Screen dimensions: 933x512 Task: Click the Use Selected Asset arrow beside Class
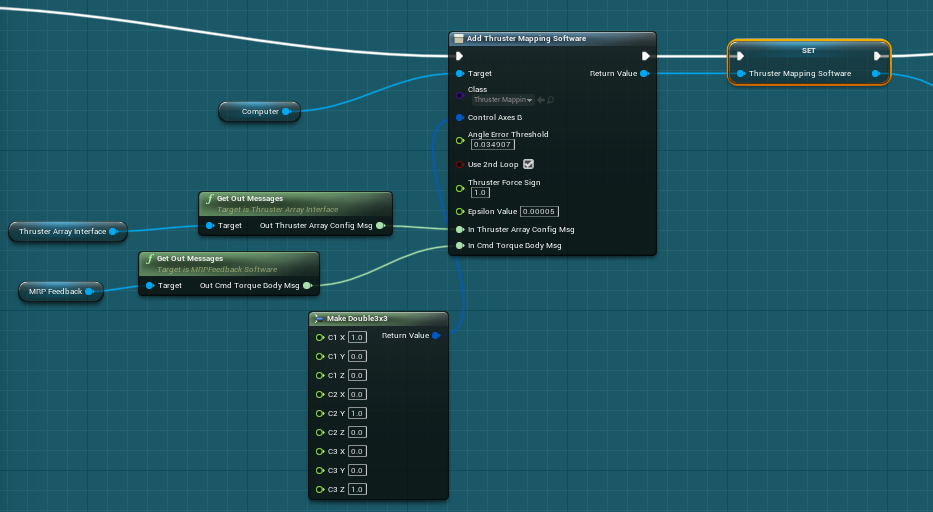point(541,100)
